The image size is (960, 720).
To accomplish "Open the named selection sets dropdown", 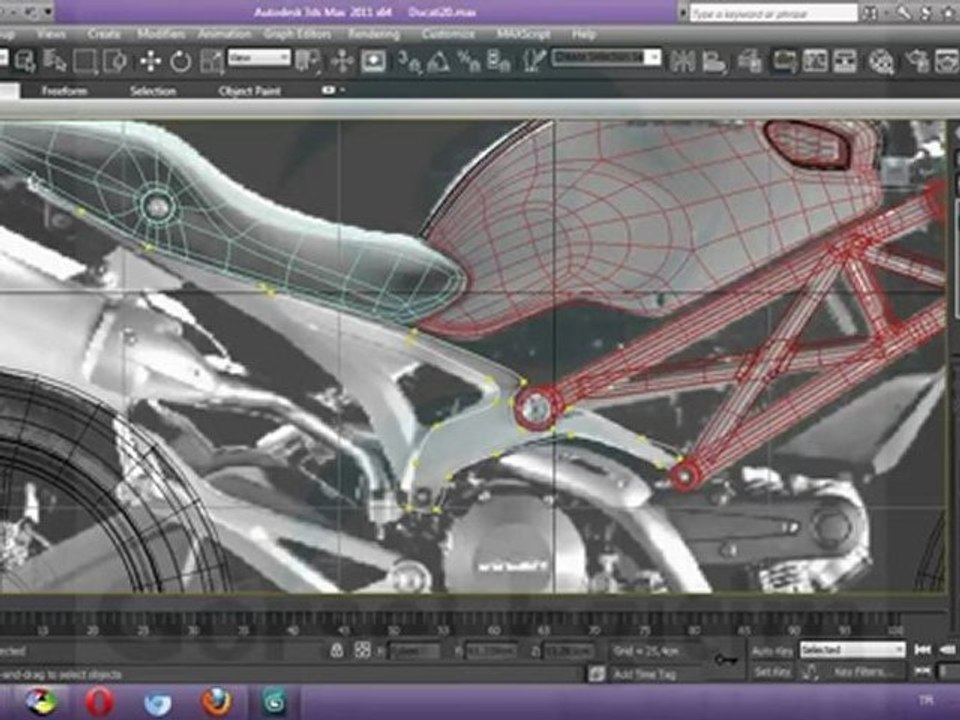I will 606,58.
